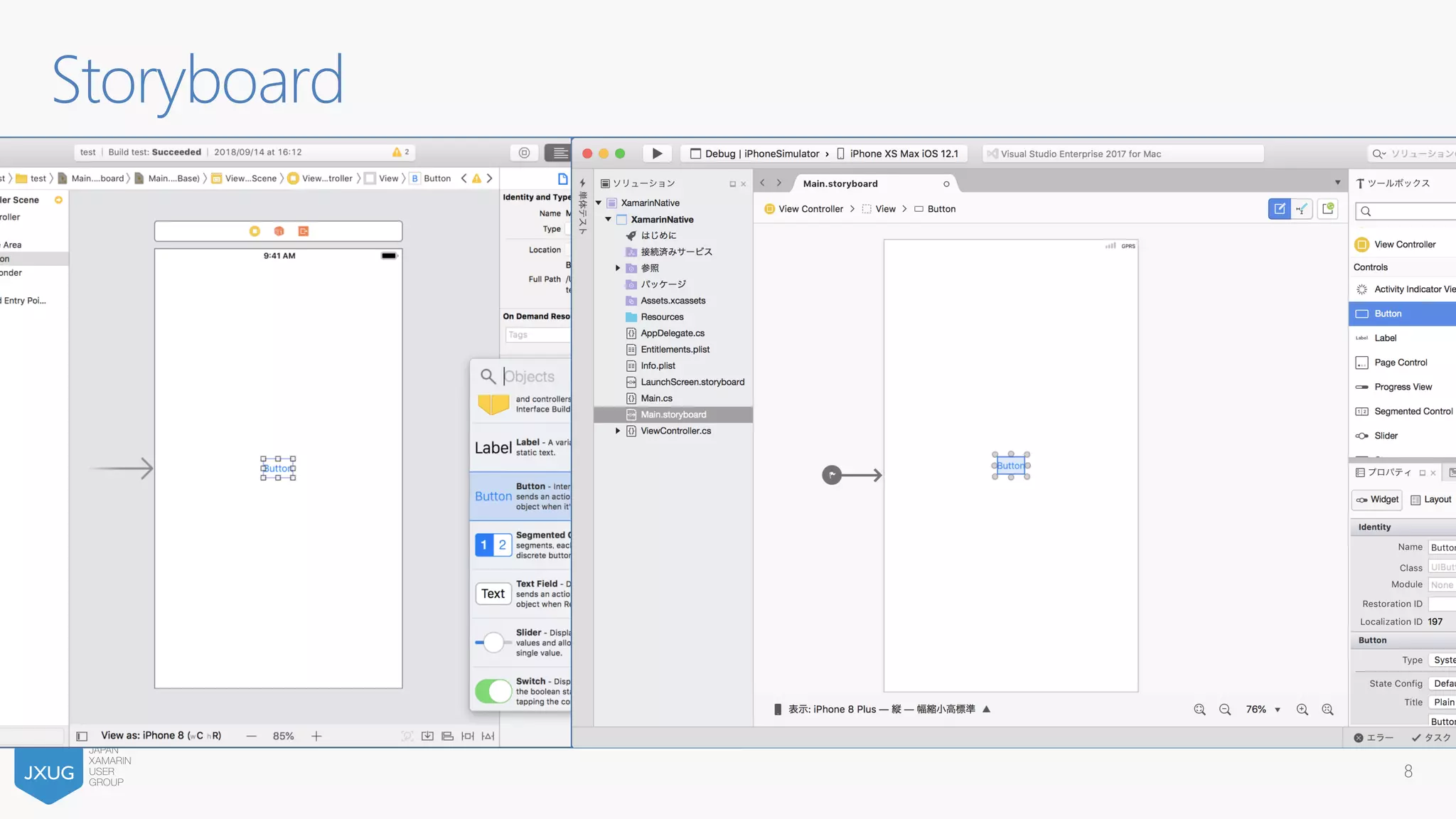Expand the ViewController.cs tree node
This screenshot has height=819, width=1456.
click(x=618, y=431)
